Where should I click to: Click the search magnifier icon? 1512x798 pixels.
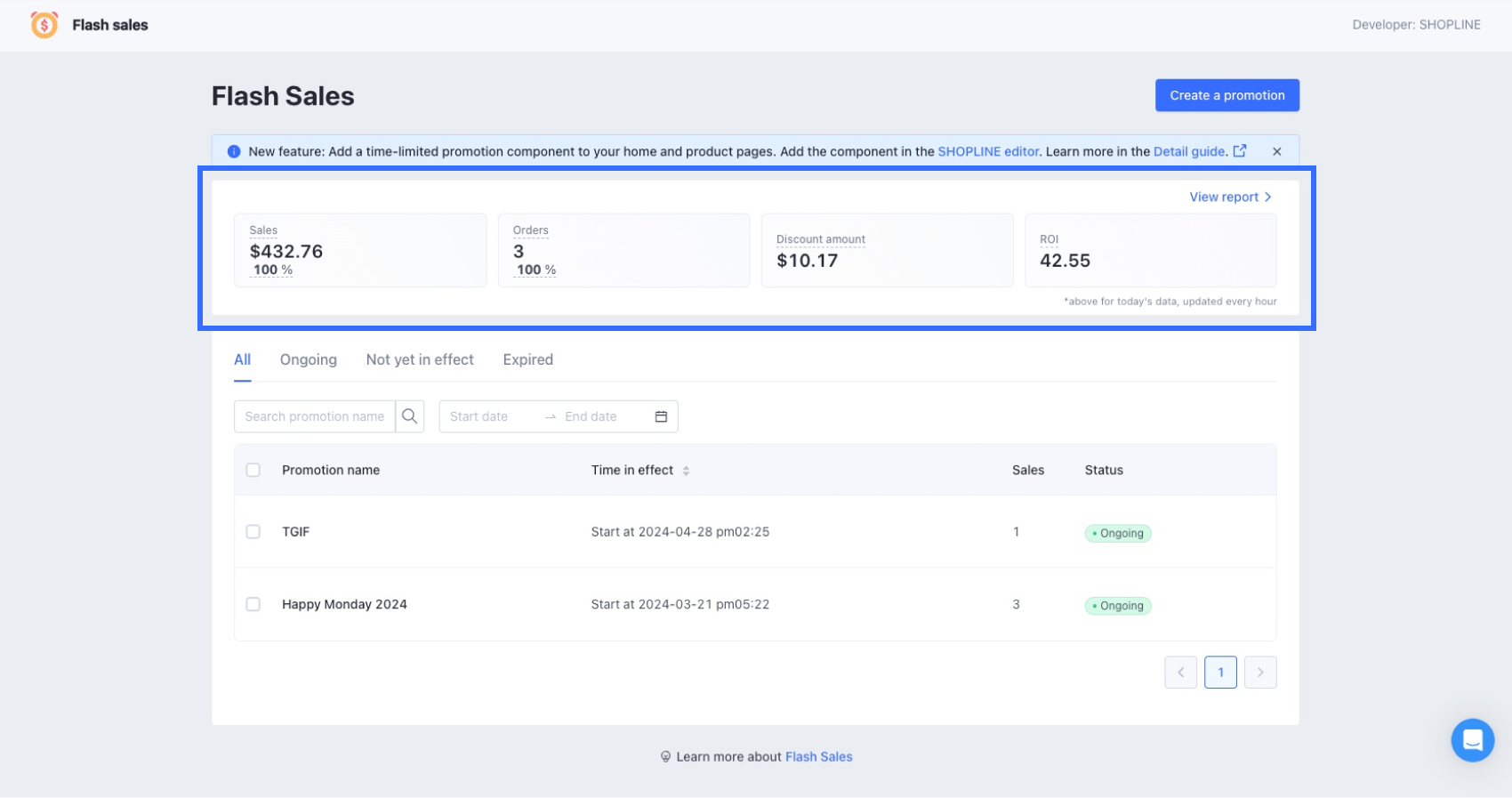(x=409, y=416)
